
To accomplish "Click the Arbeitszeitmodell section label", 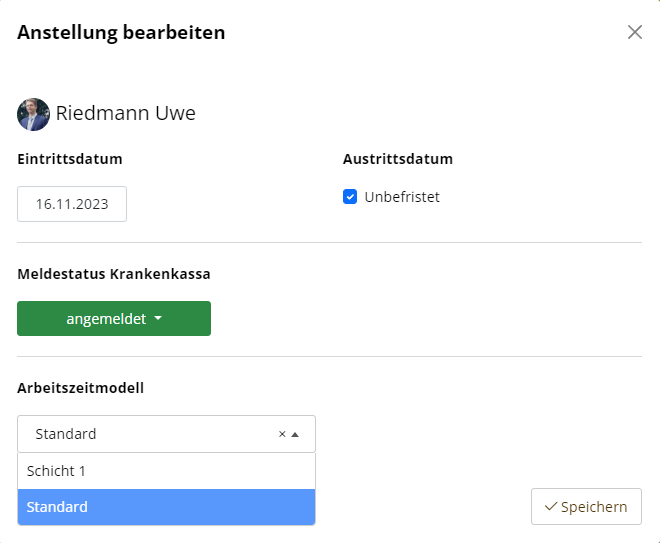I will (80, 388).
